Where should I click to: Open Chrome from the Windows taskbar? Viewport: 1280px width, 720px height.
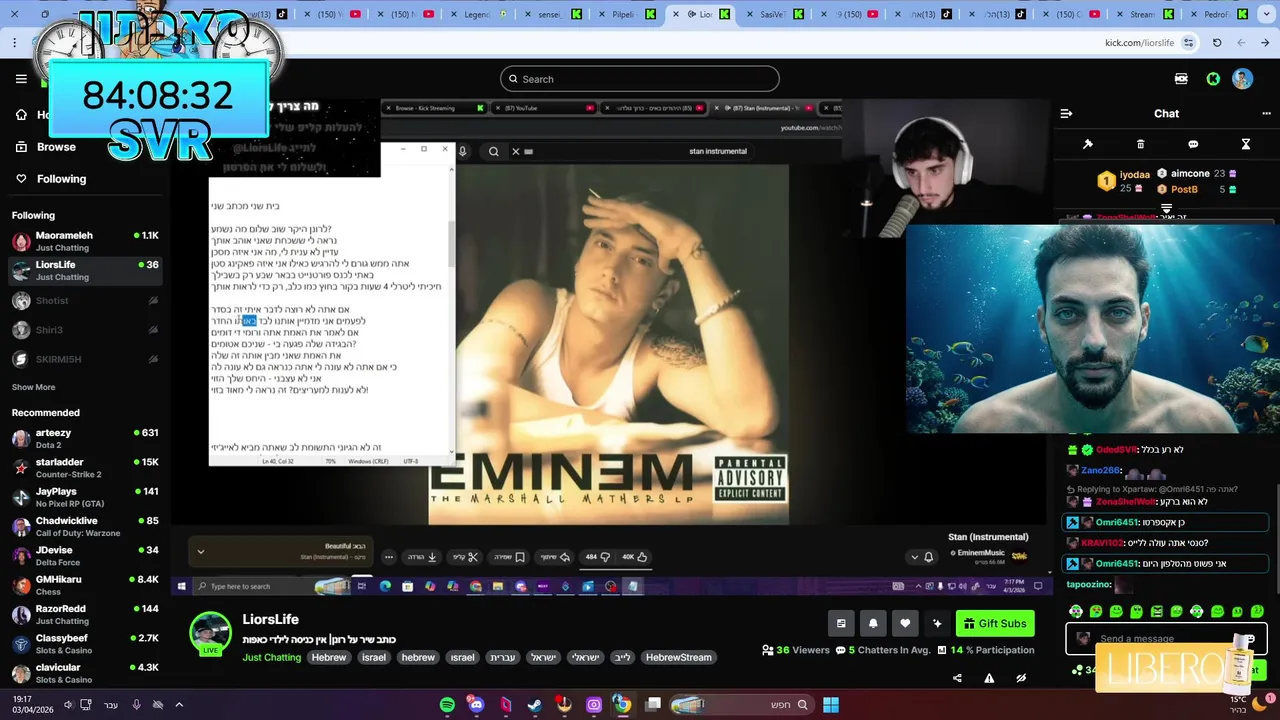click(x=622, y=705)
